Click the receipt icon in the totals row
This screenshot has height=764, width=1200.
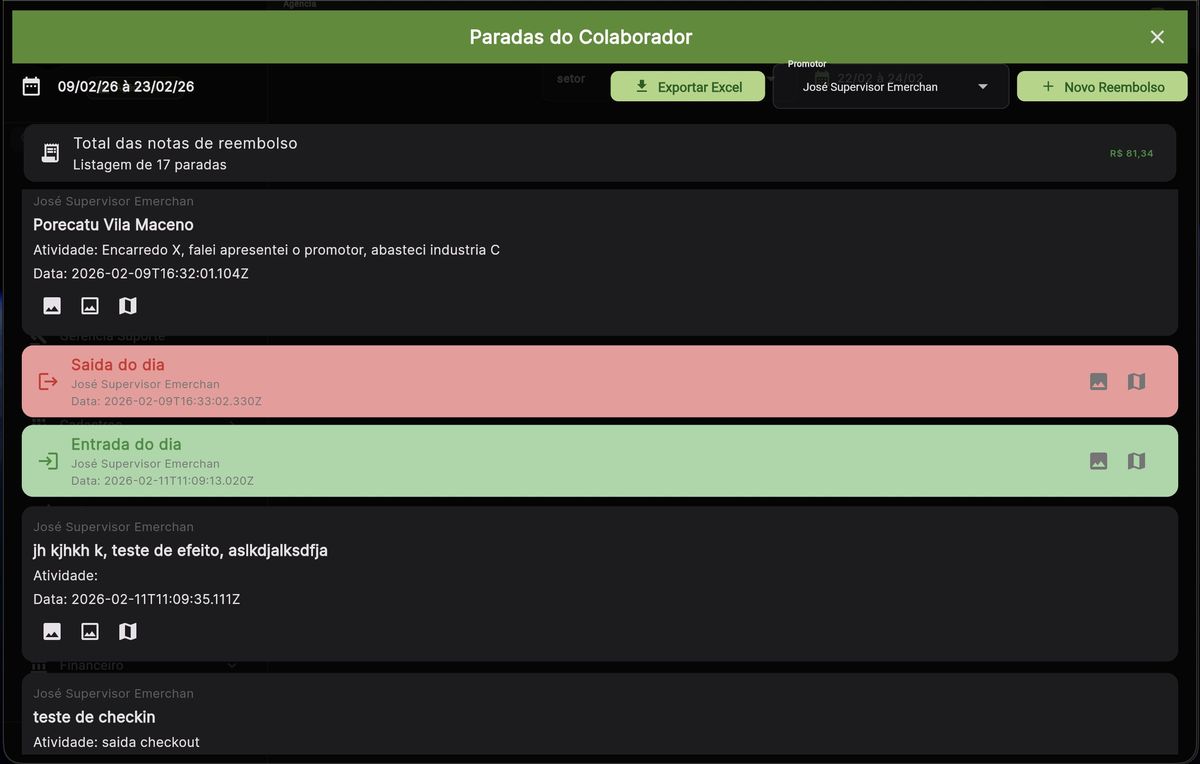[50, 153]
